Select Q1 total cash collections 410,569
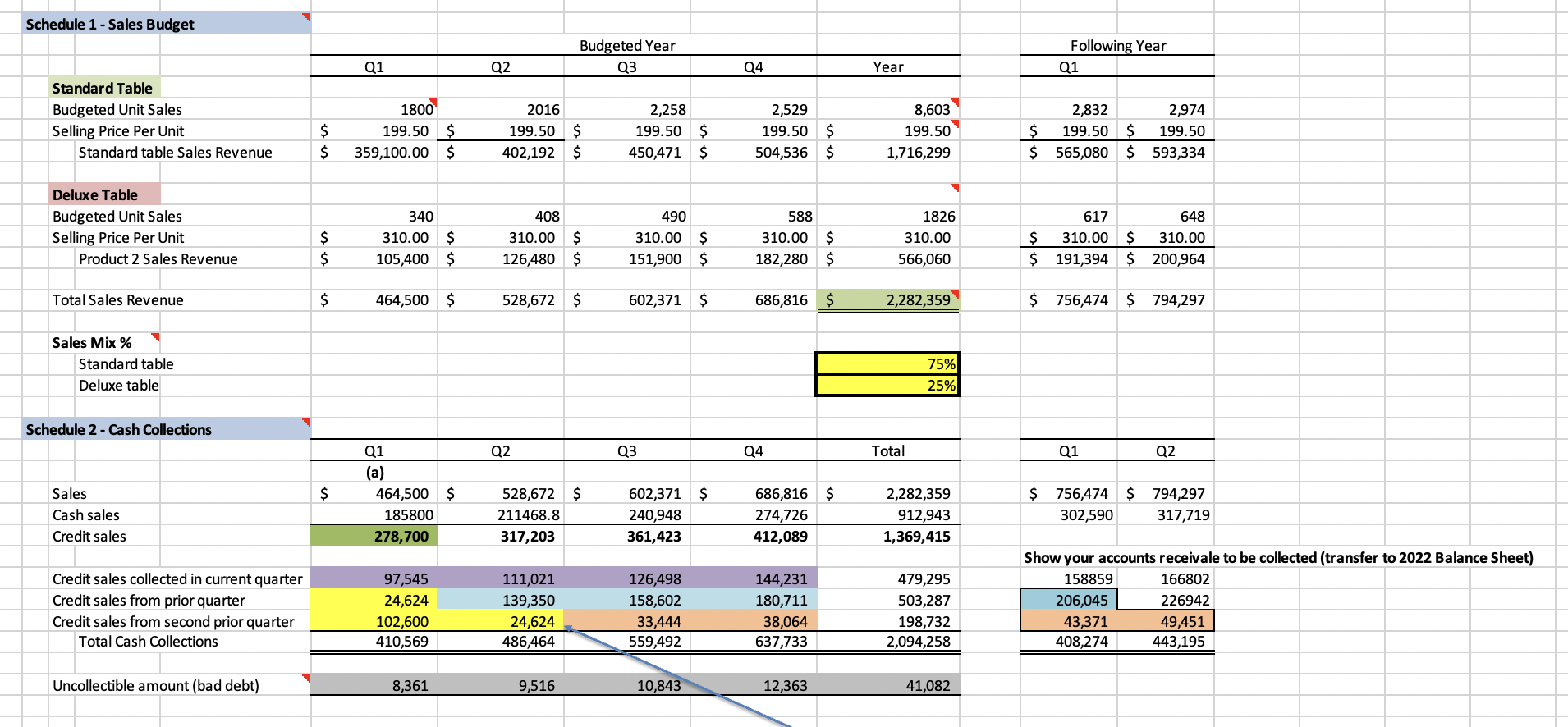 tap(374, 641)
